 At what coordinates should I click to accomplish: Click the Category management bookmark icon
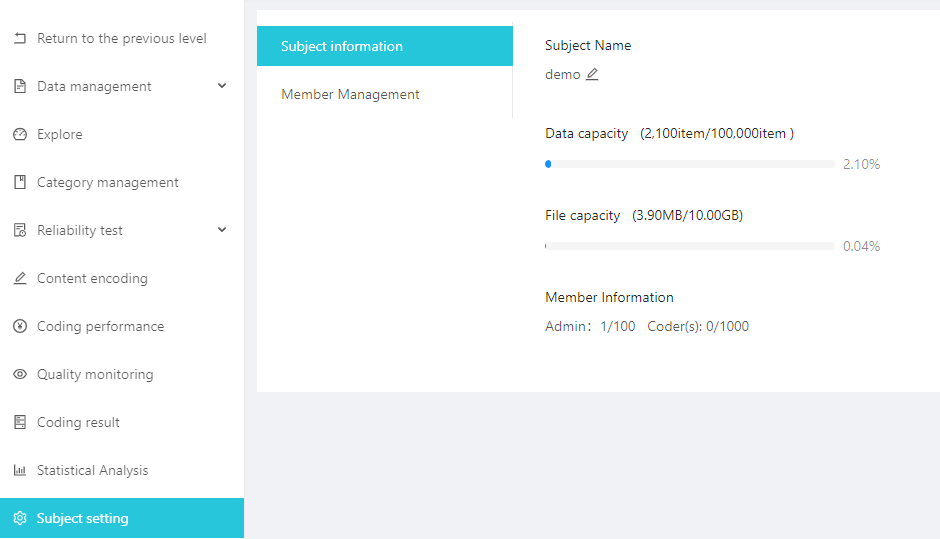coord(20,182)
